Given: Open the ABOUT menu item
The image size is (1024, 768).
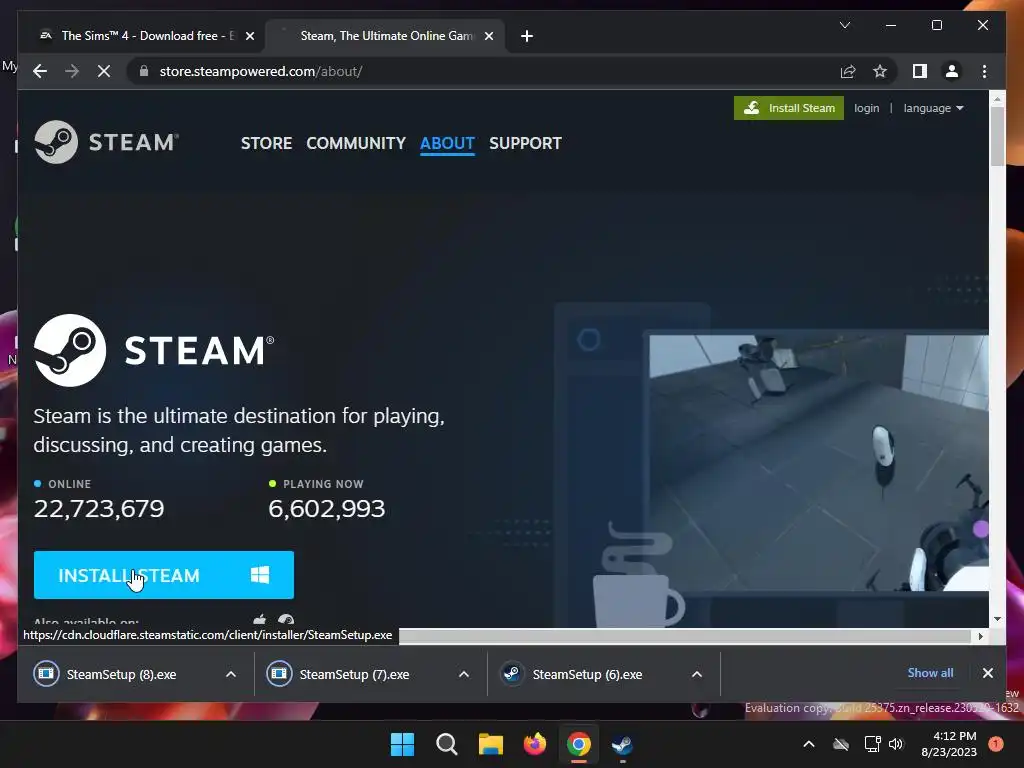Looking at the screenshot, I should pos(447,143).
